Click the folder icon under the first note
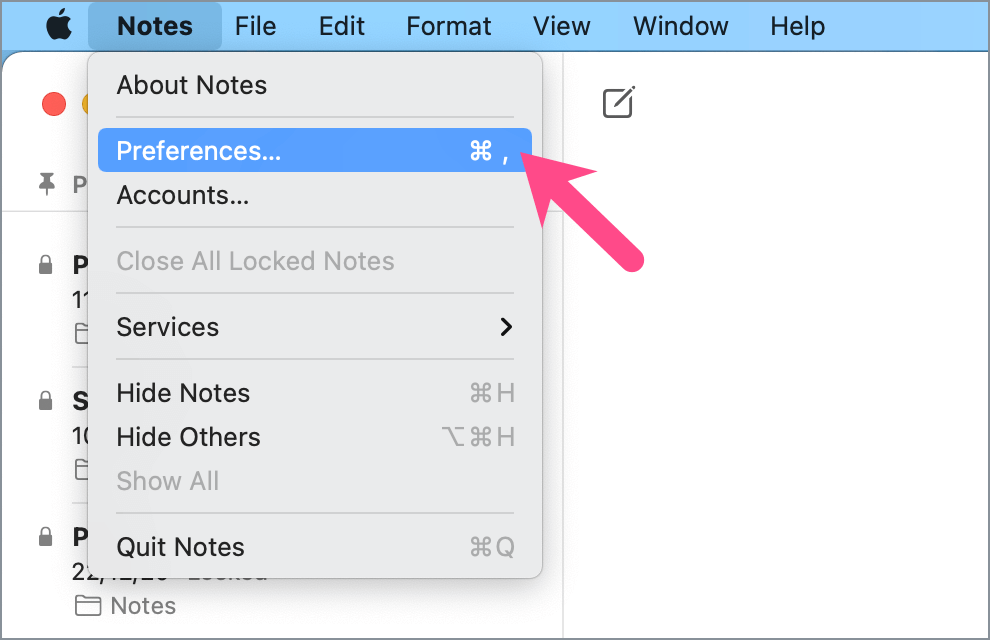Viewport: 990px width, 640px height. [80, 335]
